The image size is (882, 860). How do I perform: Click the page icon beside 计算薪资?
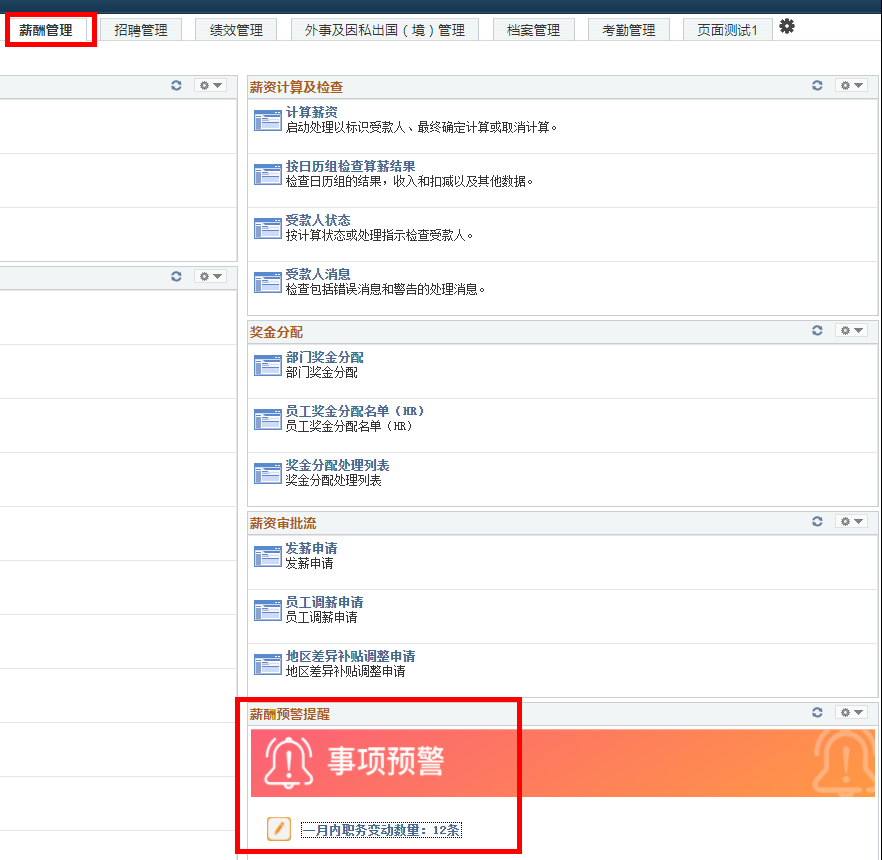pyautogui.click(x=268, y=120)
